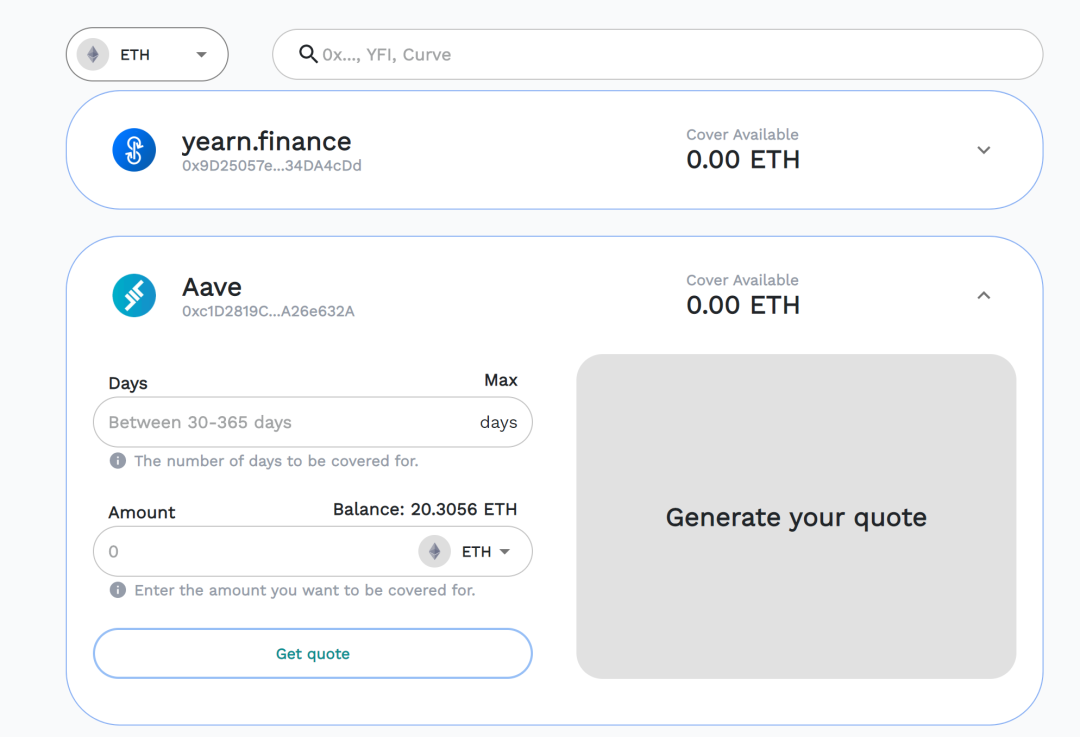The width and height of the screenshot is (1080, 737).
Task: Open the ETH currency dropdown in Amount
Action: (486, 552)
